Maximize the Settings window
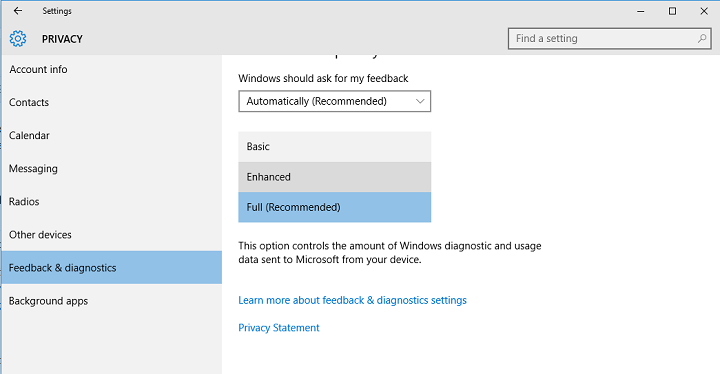 pyautogui.click(x=672, y=11)
